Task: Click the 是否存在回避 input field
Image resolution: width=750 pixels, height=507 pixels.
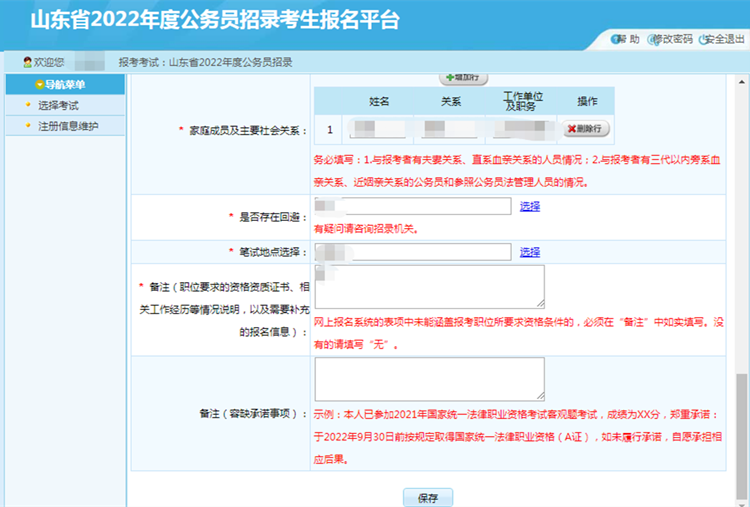Action: [412, 206]
